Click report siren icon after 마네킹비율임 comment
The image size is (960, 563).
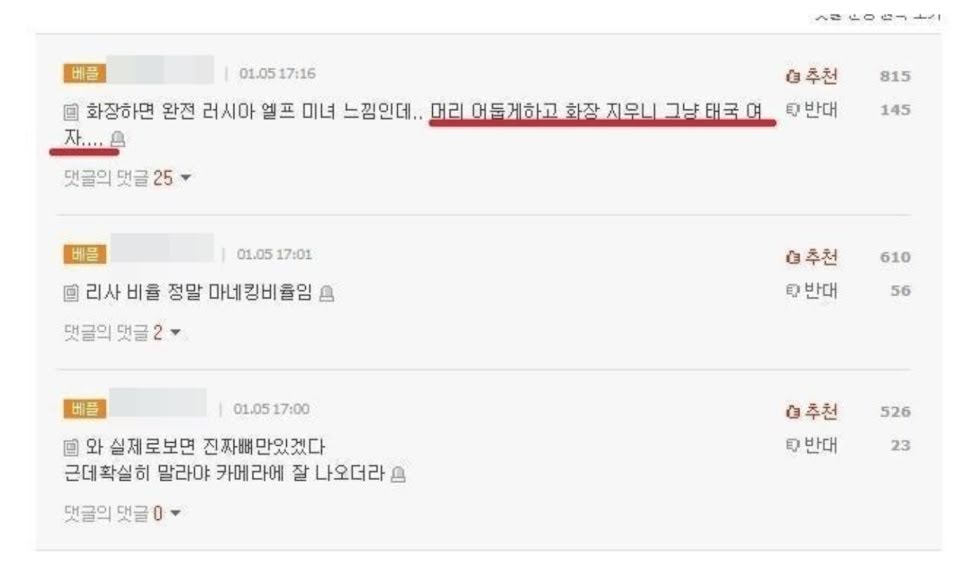point(327,293)
